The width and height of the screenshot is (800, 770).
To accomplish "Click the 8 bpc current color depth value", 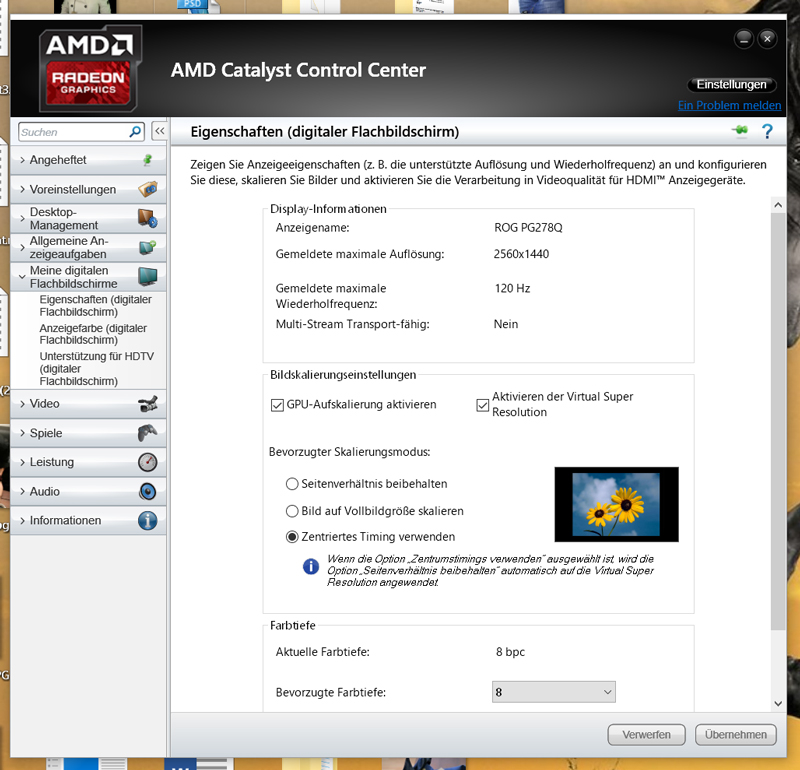I will click(510, 652).
